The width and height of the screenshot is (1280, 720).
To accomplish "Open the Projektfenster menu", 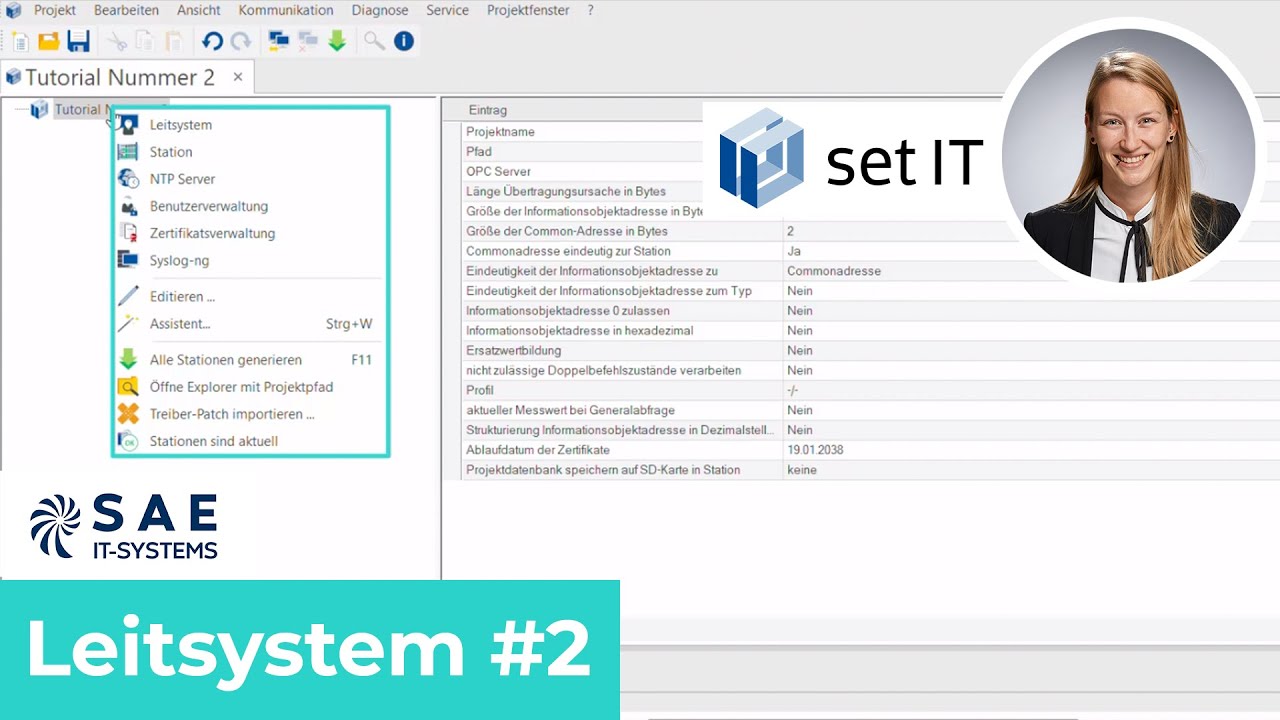I will click(x=528, y=10).
